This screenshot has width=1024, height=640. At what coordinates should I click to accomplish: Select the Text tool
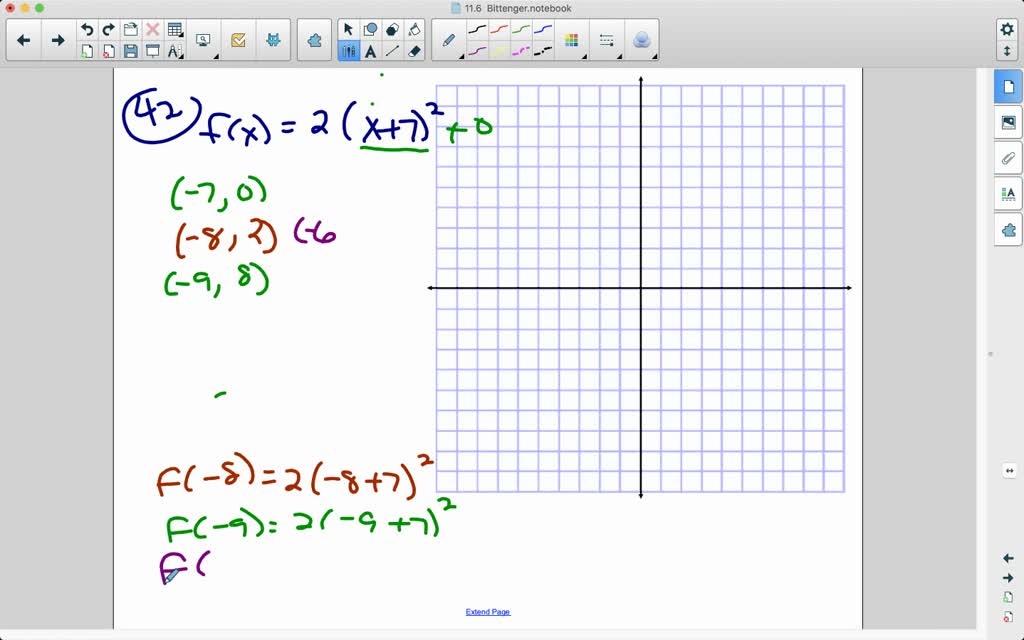370,51
